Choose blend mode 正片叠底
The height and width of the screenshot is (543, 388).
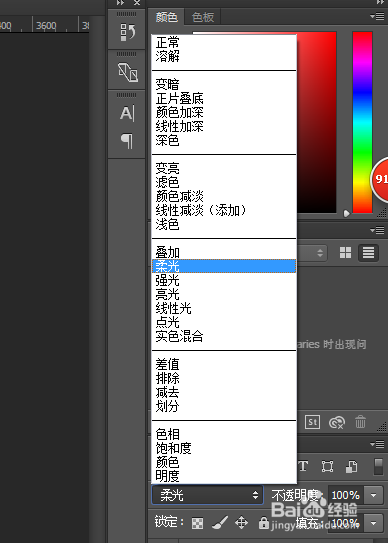click(224, 98)
